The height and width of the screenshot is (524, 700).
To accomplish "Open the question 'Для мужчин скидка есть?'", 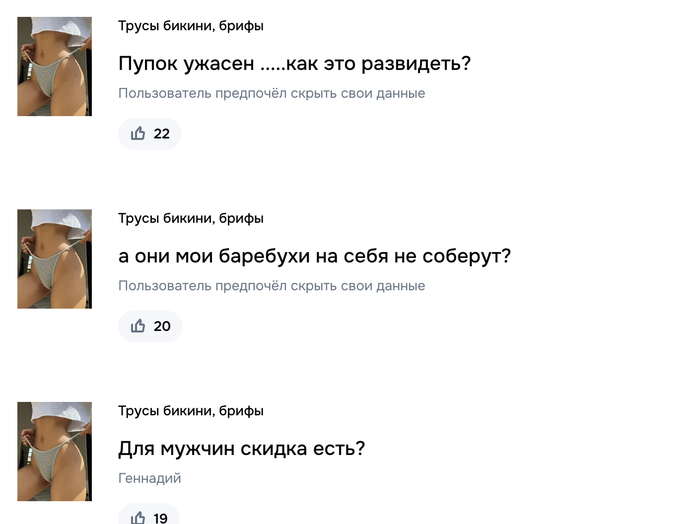I will 241,448.
